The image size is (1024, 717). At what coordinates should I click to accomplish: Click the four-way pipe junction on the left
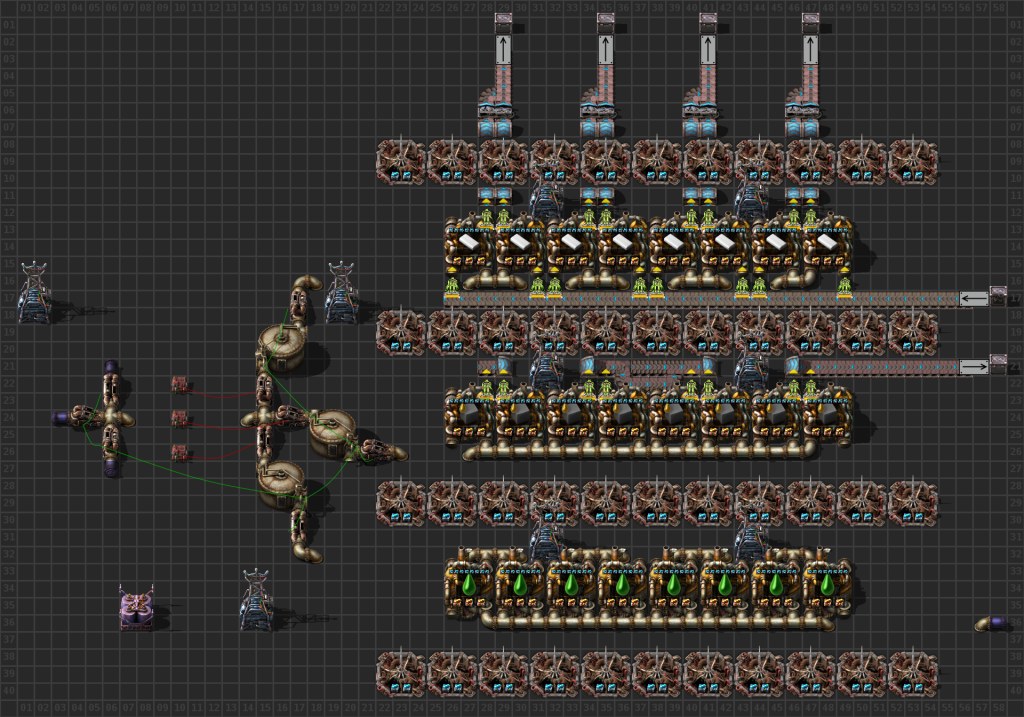(x=111, y=417)
